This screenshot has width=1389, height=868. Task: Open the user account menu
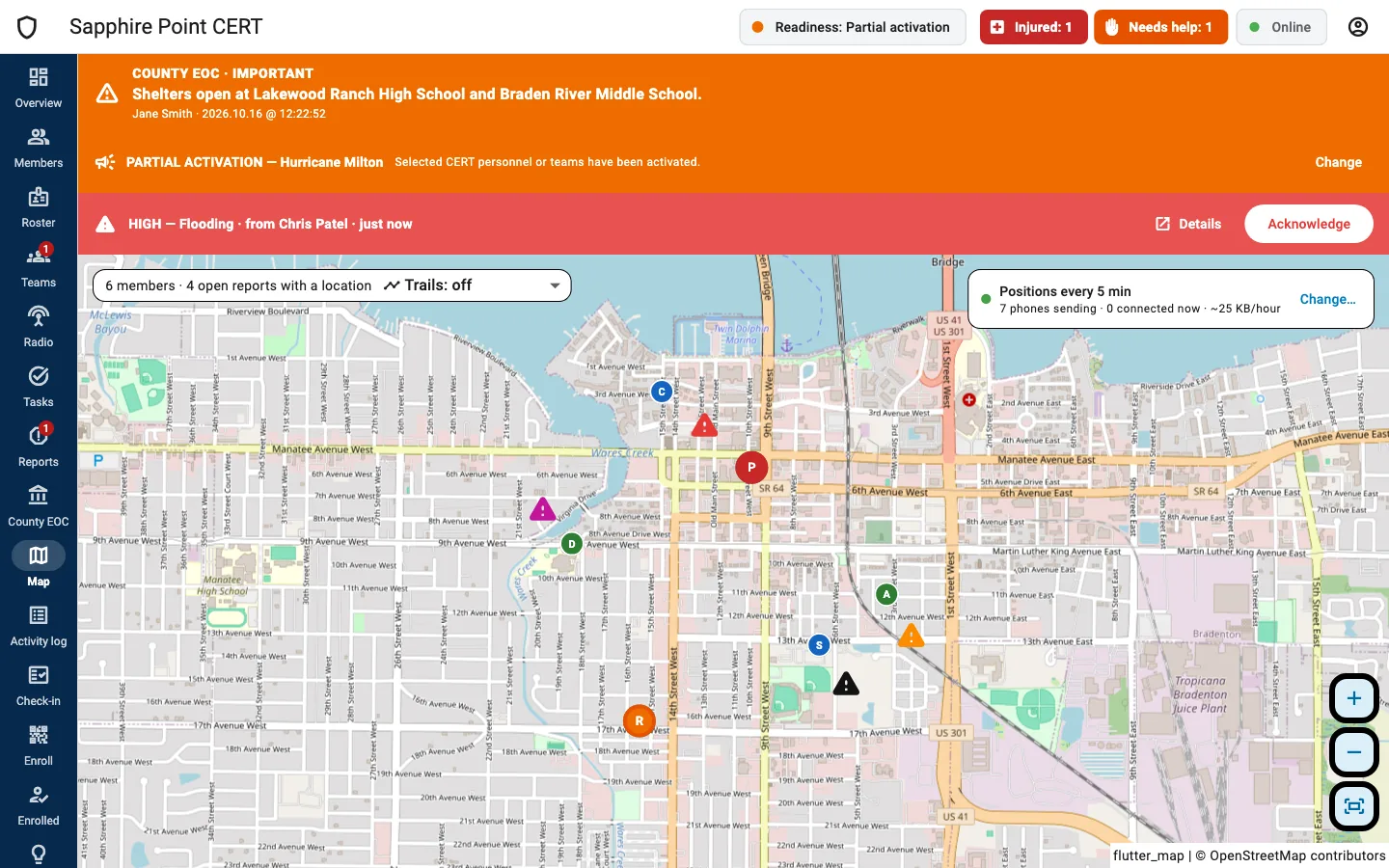1358,27
